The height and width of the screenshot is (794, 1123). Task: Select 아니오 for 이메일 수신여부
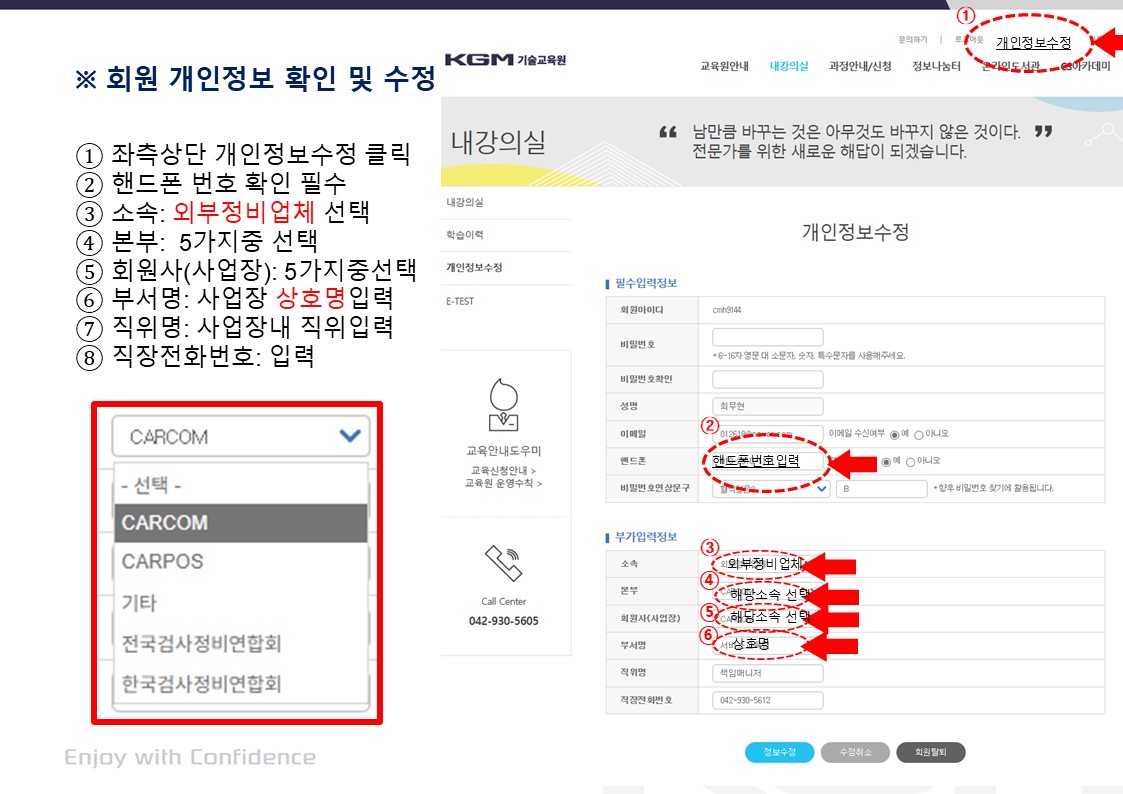coord(918,435)
